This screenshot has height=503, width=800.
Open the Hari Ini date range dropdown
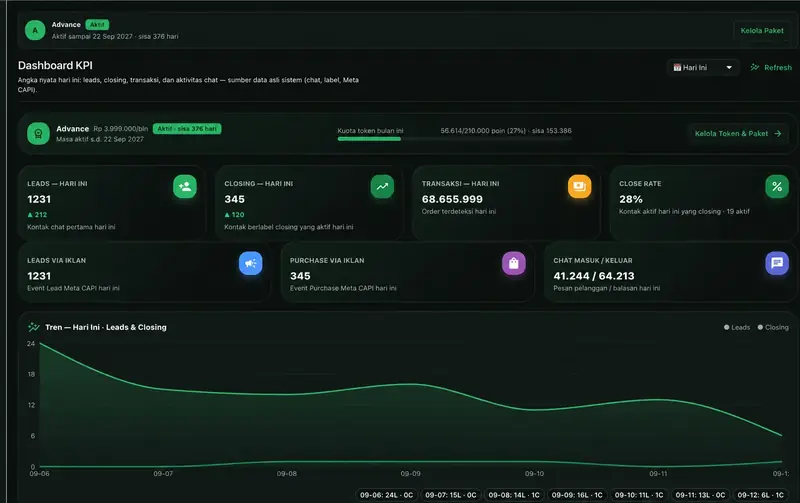pos(703,67)
